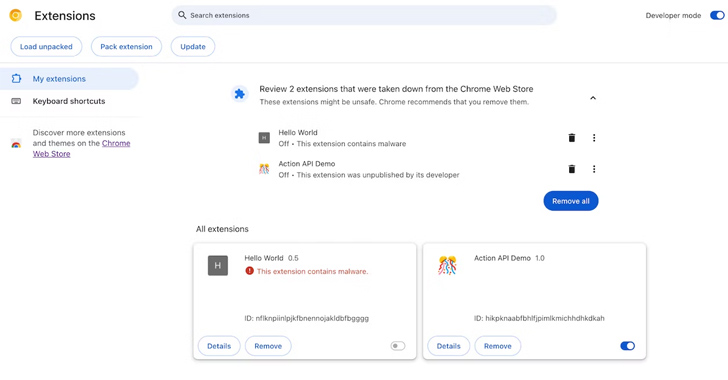Click the blue puzzle piece review icon
The height and width of the screenshot is (380, 728).
click(x=240, y=94)
